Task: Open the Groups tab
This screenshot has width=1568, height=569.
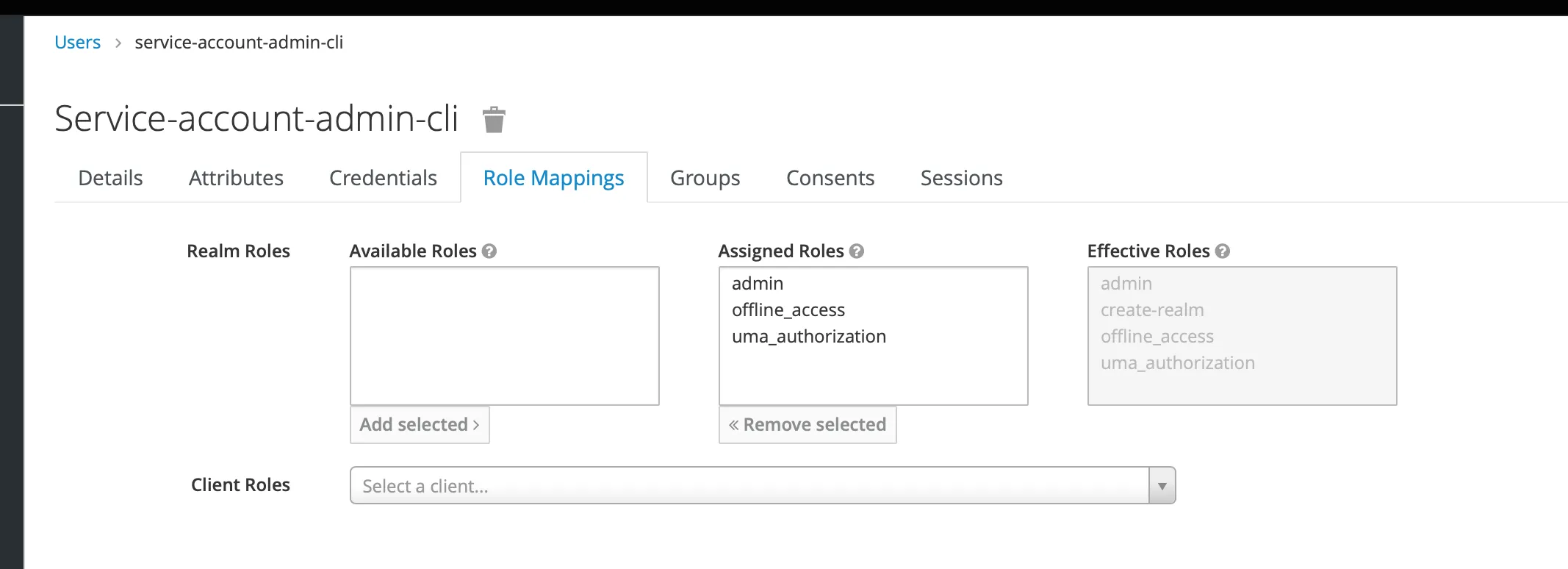Action: (x=705, y=178)
